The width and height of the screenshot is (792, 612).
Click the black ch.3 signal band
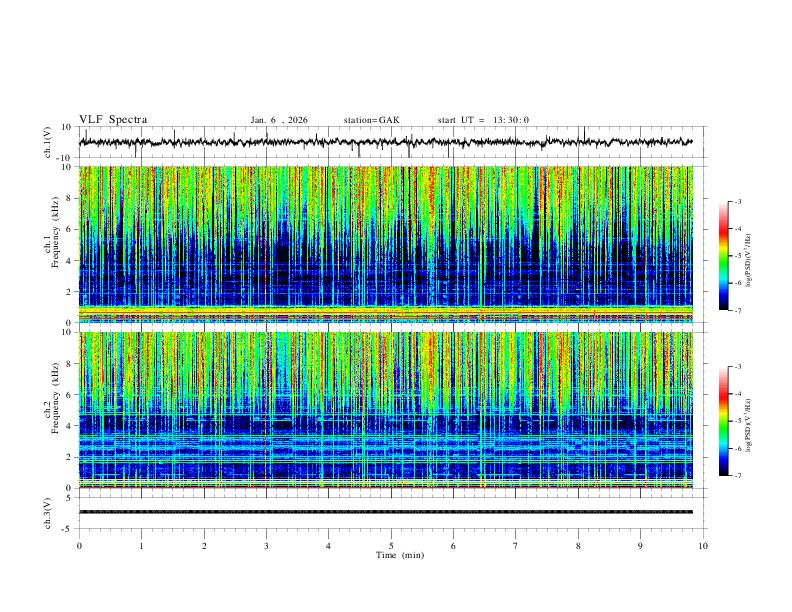coord(386,512)
